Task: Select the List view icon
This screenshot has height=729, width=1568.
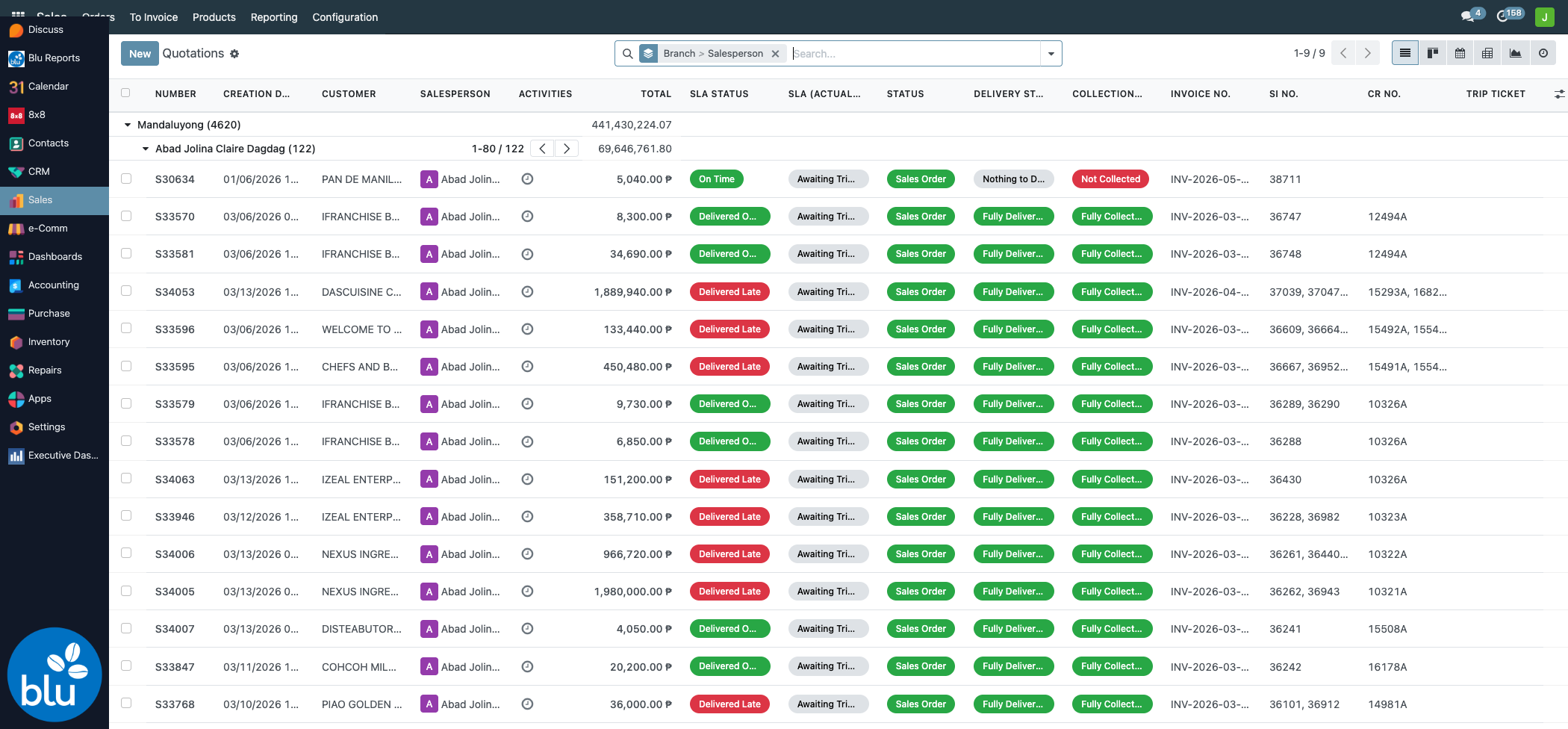Action: [x=1404, y=53]
